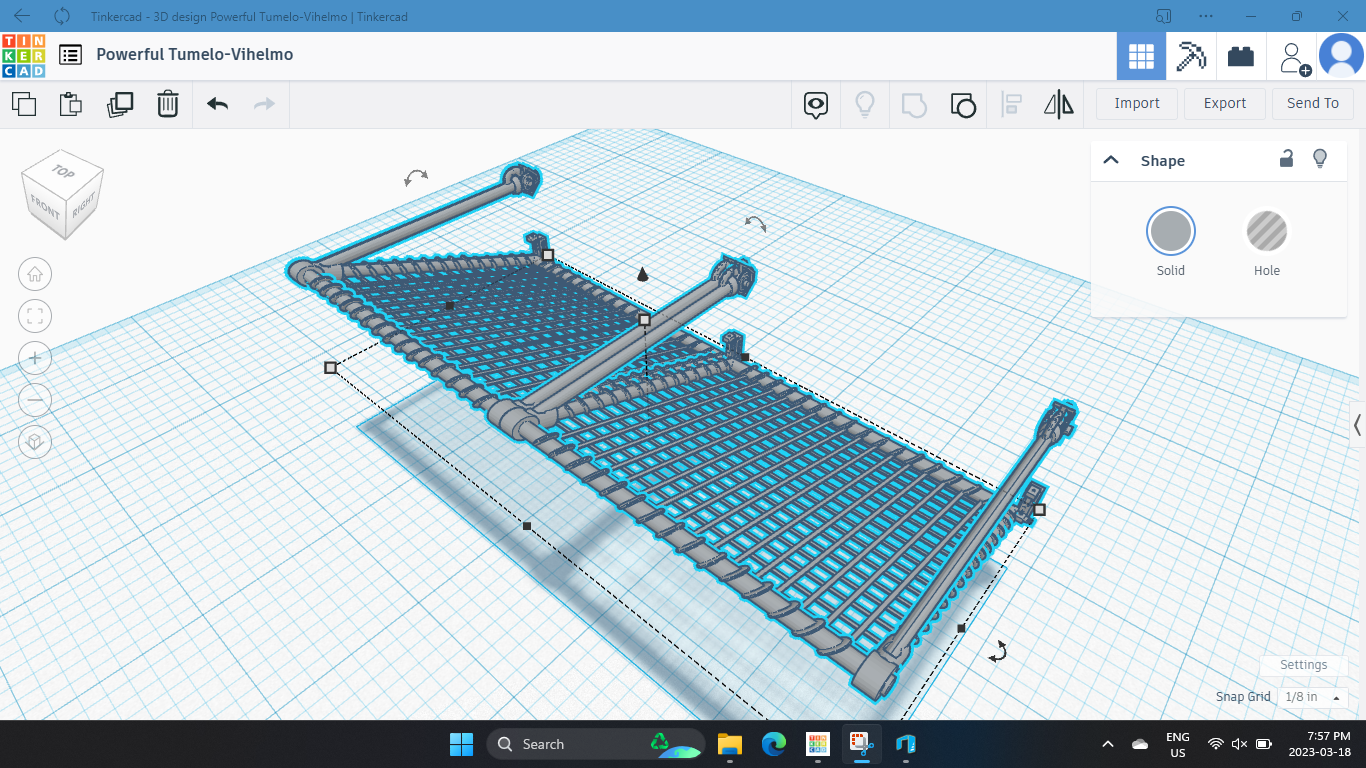
Task: Go back with the browser back arrow
Action: (x=22, y=16)
